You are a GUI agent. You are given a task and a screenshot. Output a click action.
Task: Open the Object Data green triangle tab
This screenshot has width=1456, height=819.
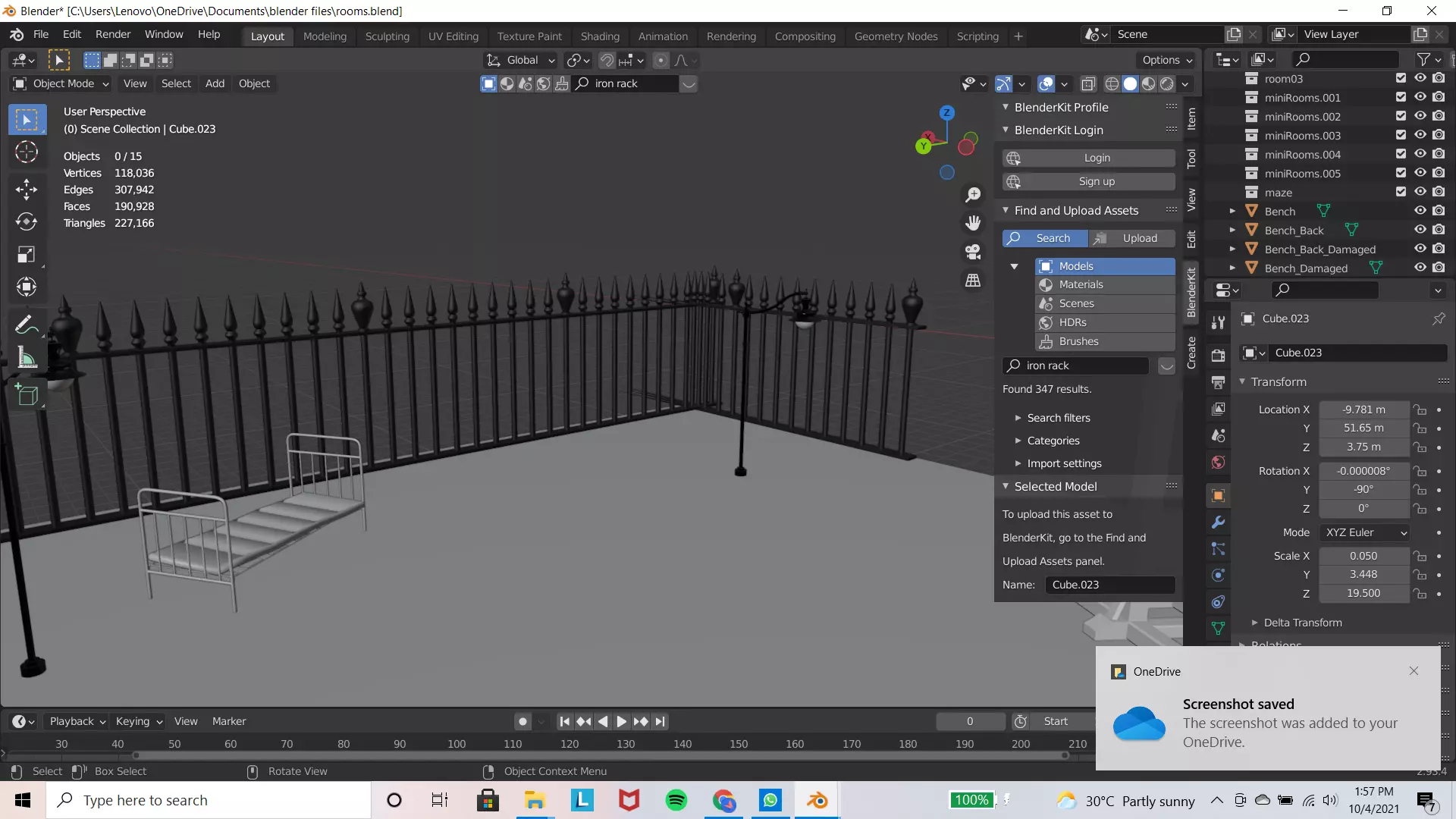click(1218, 629)
